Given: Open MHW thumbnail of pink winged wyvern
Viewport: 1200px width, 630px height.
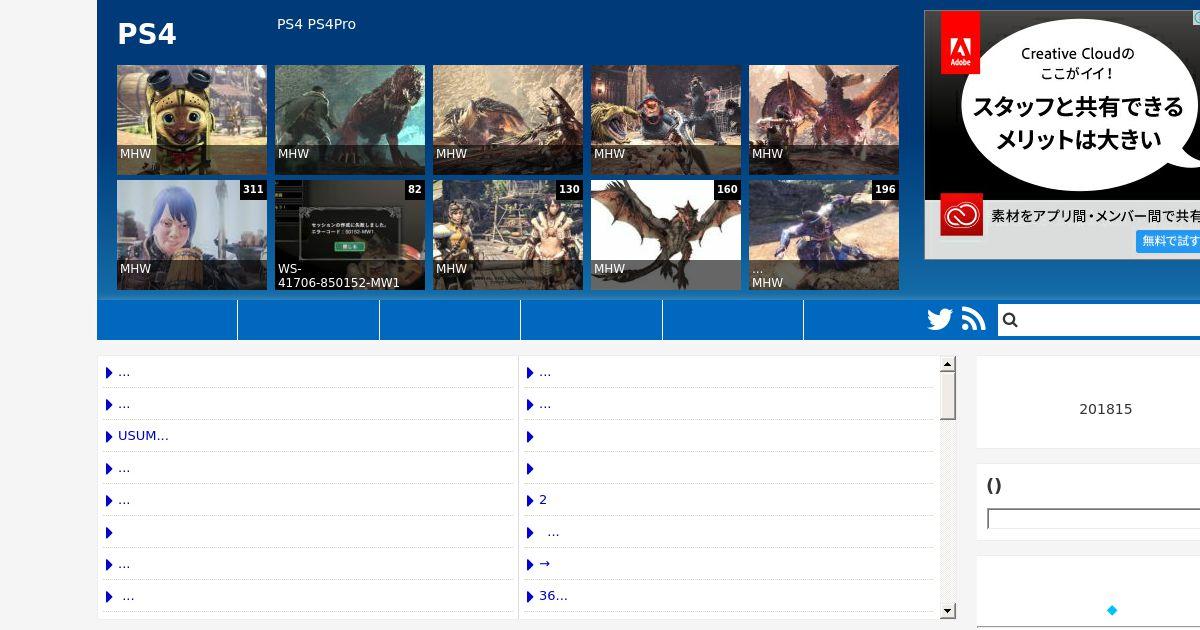Looking at the screenshot, I should coord(824,120).
